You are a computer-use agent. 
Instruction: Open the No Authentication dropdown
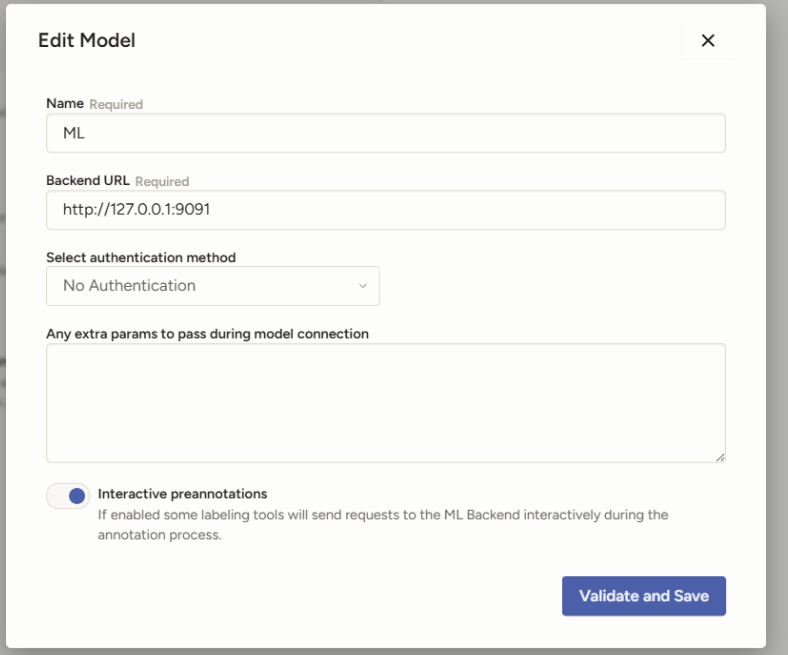pyautogui.click(x=213, y=286)
